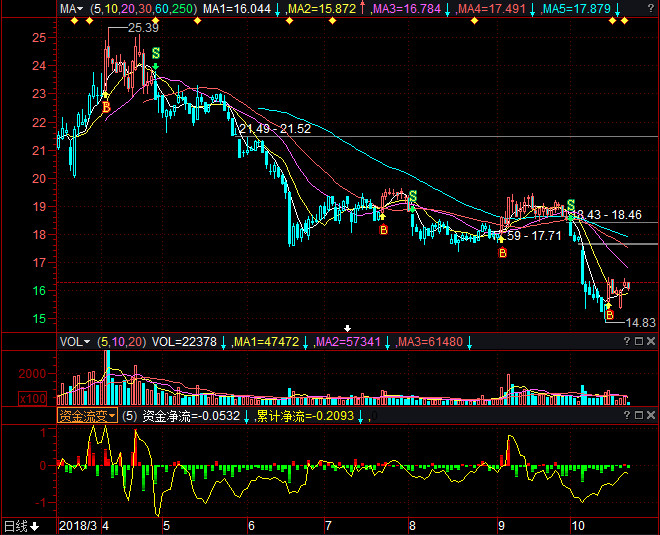Close the volume panel using its X icon
The width and height of the screenshot is (660, 535).
651,342
